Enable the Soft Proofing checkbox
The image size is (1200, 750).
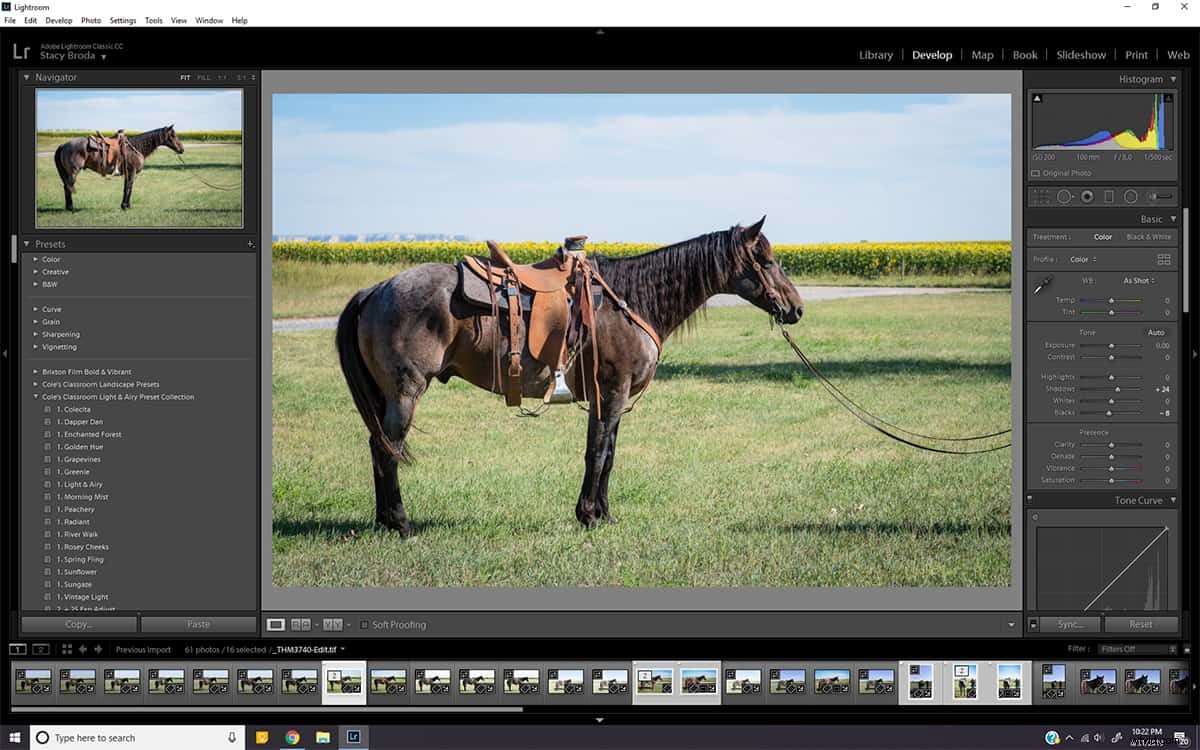tap(366, 624)
